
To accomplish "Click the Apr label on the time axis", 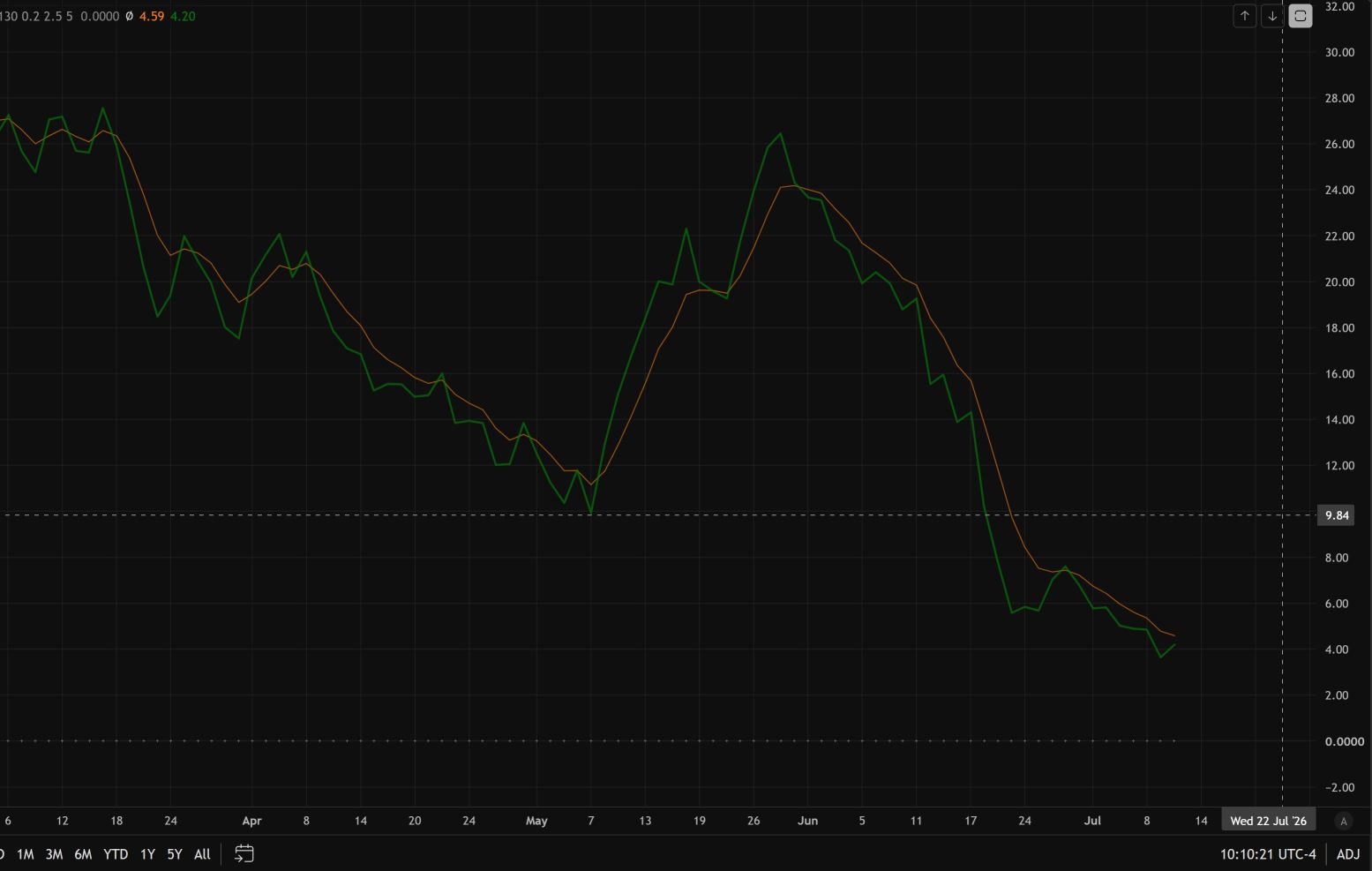I will click(251, 821).
